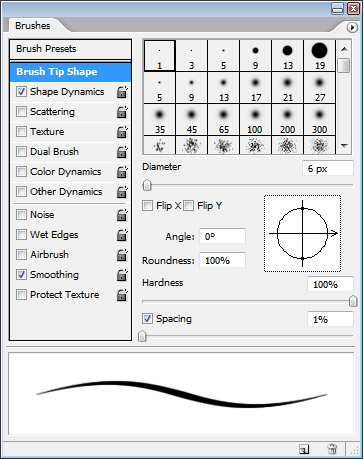Click the brush list scrollbar thumb

tap(344, 65)
